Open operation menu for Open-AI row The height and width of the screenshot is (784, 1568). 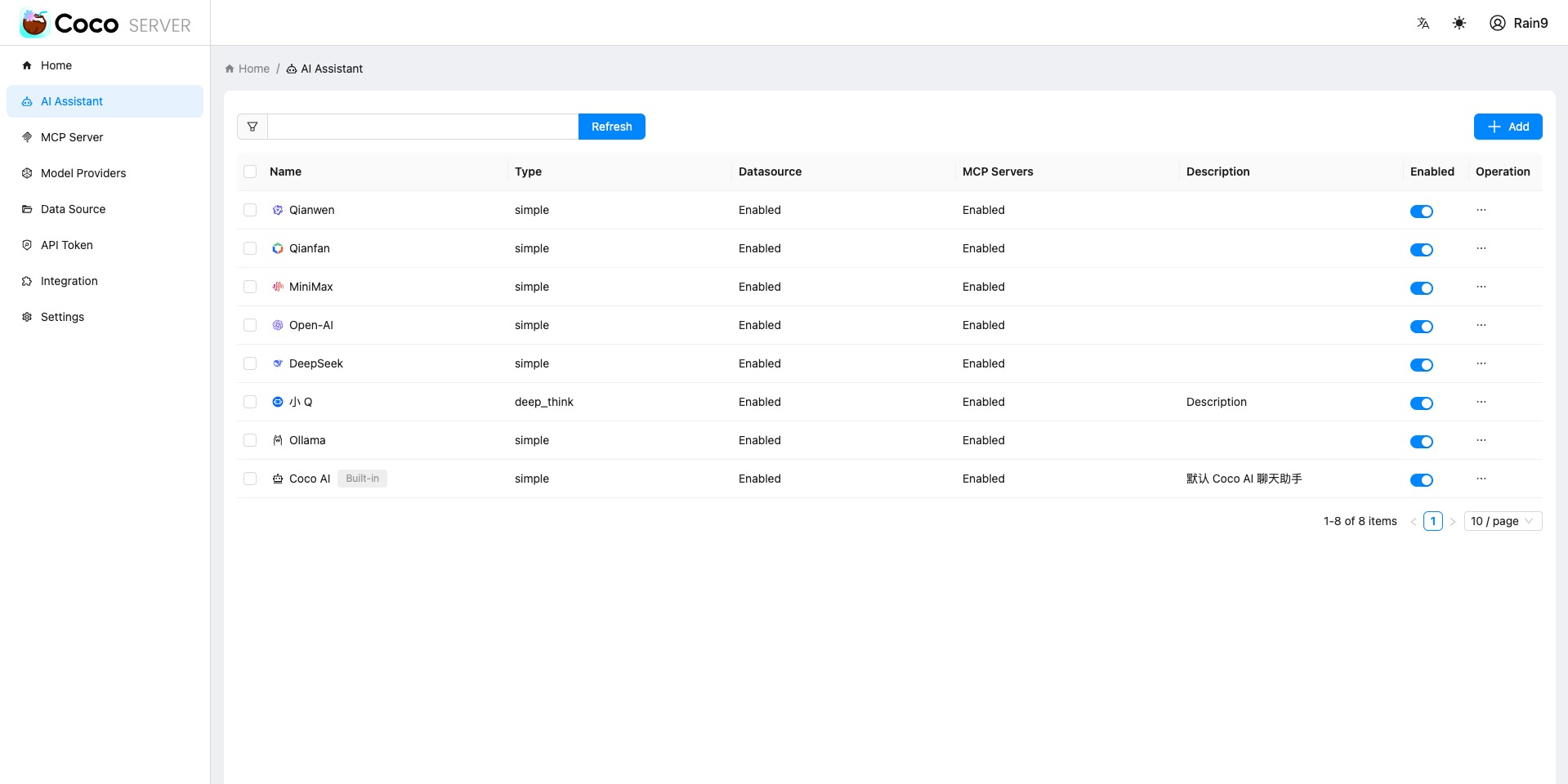1481,325
